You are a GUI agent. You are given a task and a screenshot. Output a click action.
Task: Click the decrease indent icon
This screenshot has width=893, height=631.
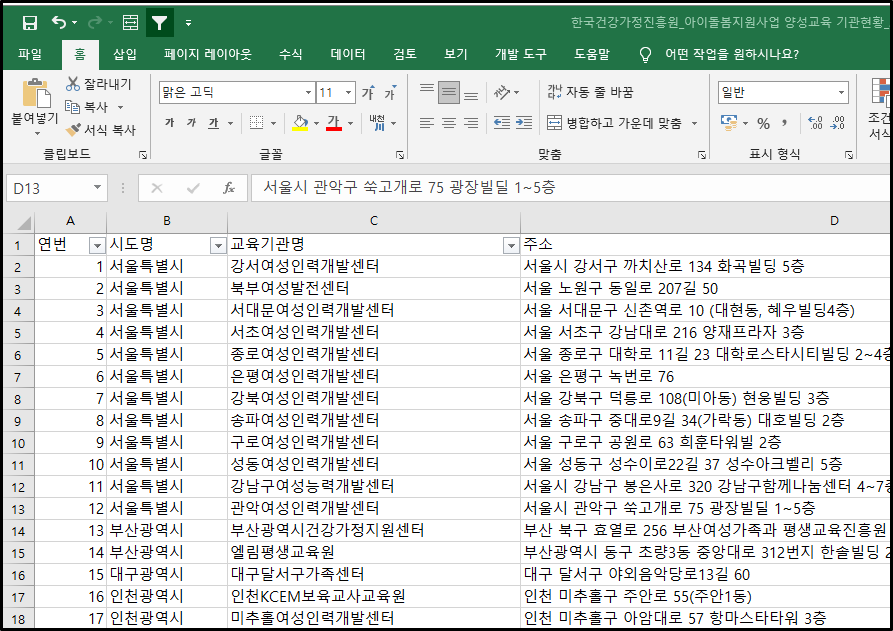(502, 123)
